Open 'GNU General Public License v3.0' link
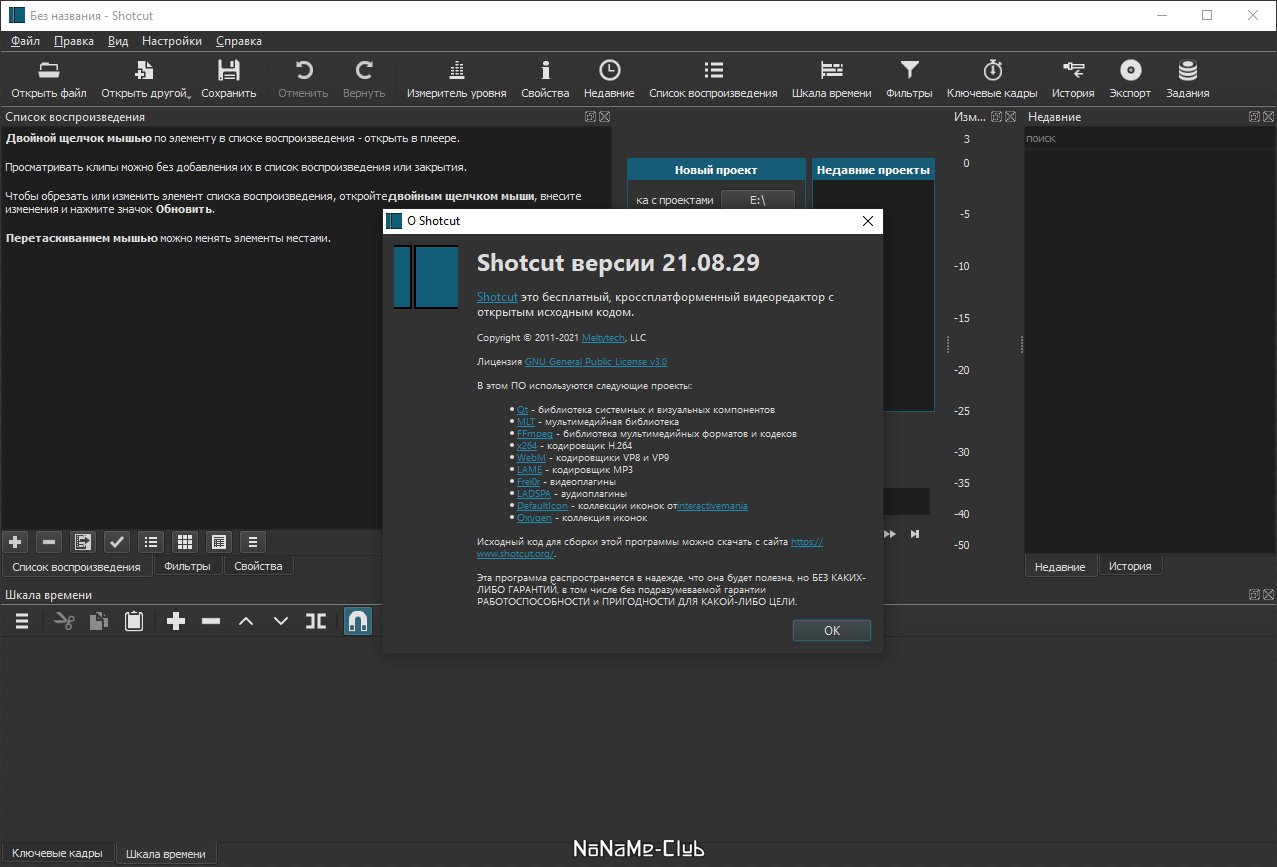 [595, 362]
